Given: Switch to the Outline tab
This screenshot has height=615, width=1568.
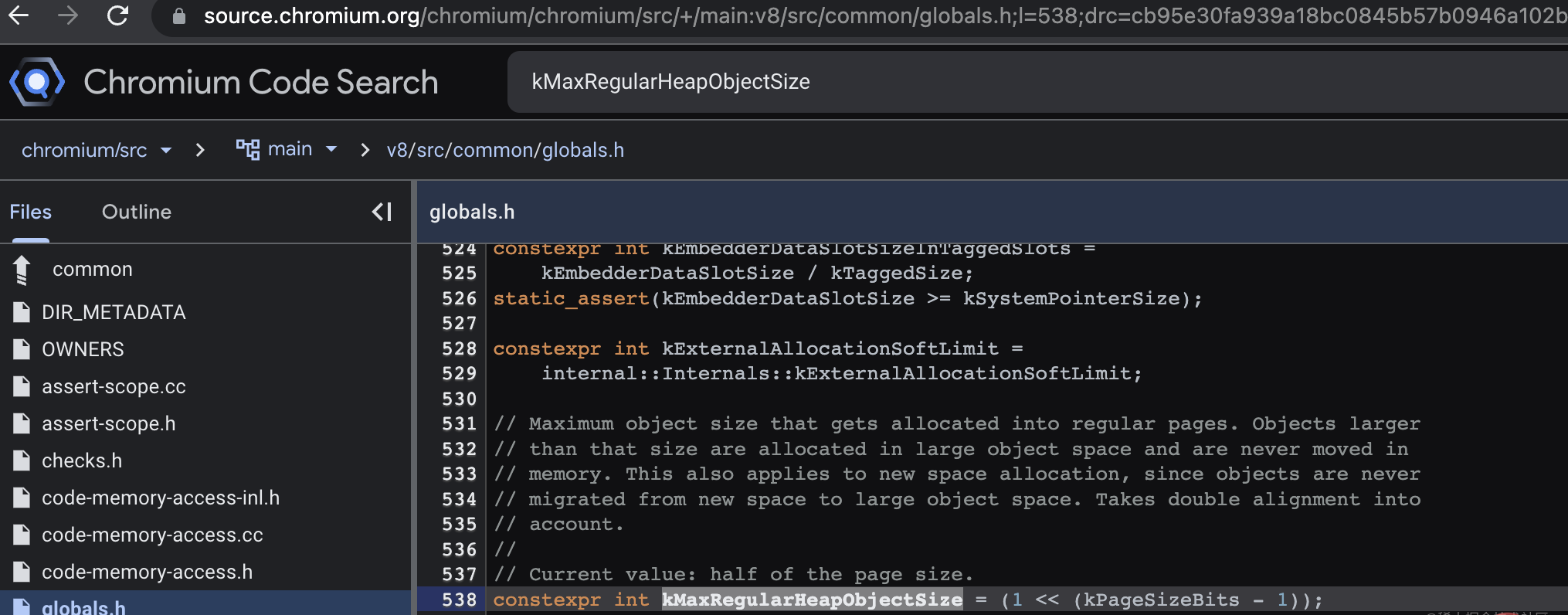Looking at the screenshot, I should 137,212.
